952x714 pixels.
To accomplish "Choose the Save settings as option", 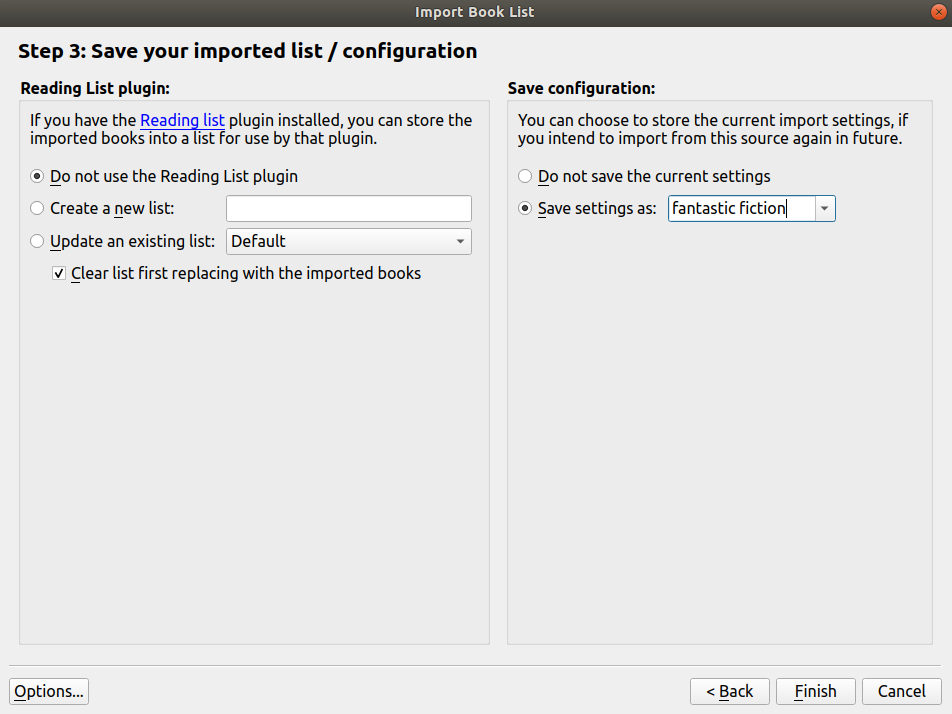I will pyautogui.click(x=526, y=208).
